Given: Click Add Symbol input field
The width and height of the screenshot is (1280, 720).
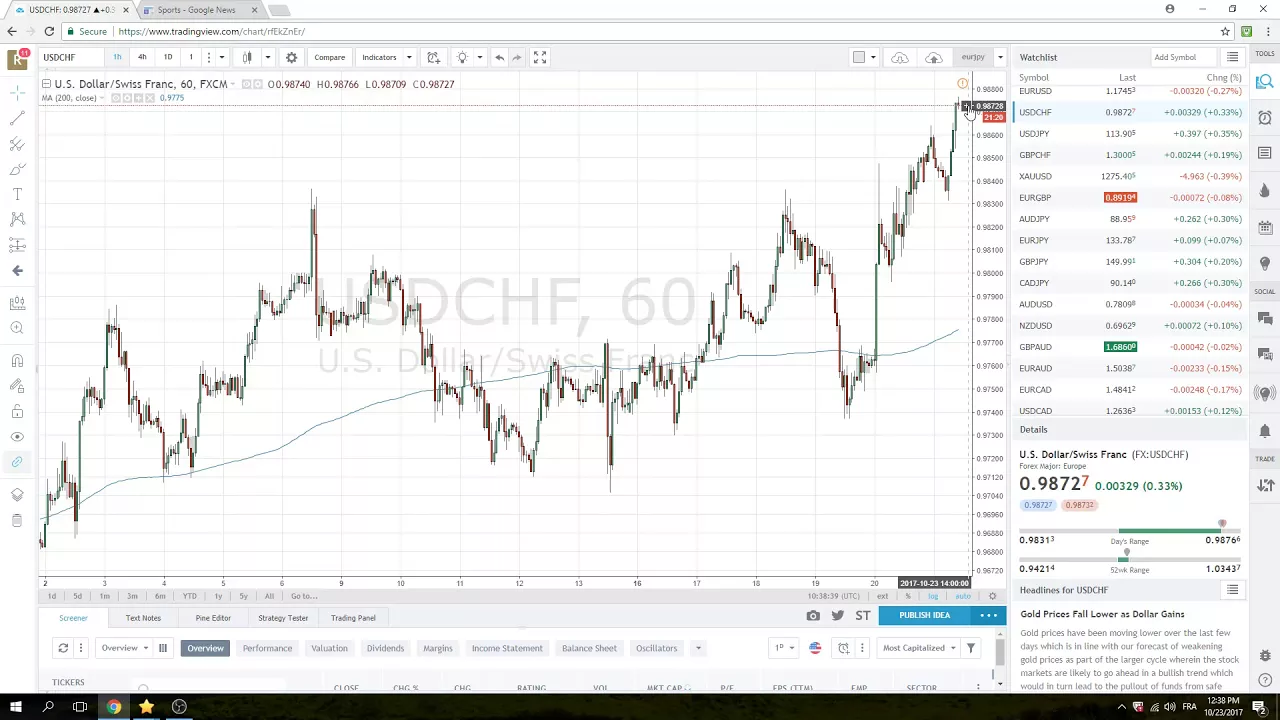Looking at the screenshot, I should tap(1182, 57).
